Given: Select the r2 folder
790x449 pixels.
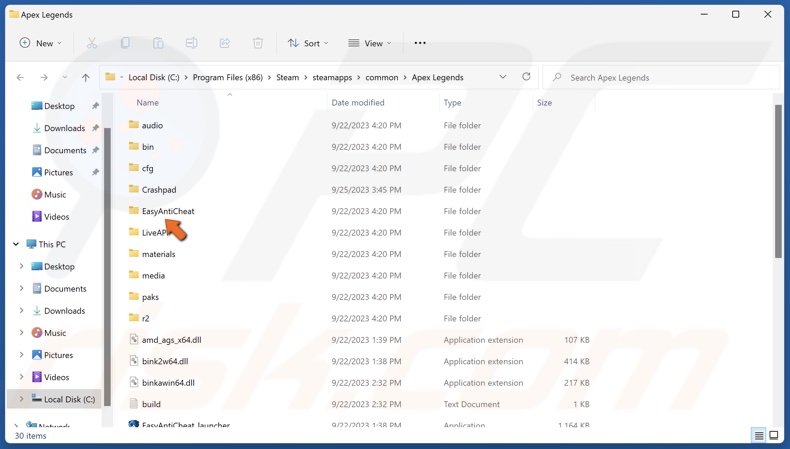Looking at the screenshot, I should point(146,318).
